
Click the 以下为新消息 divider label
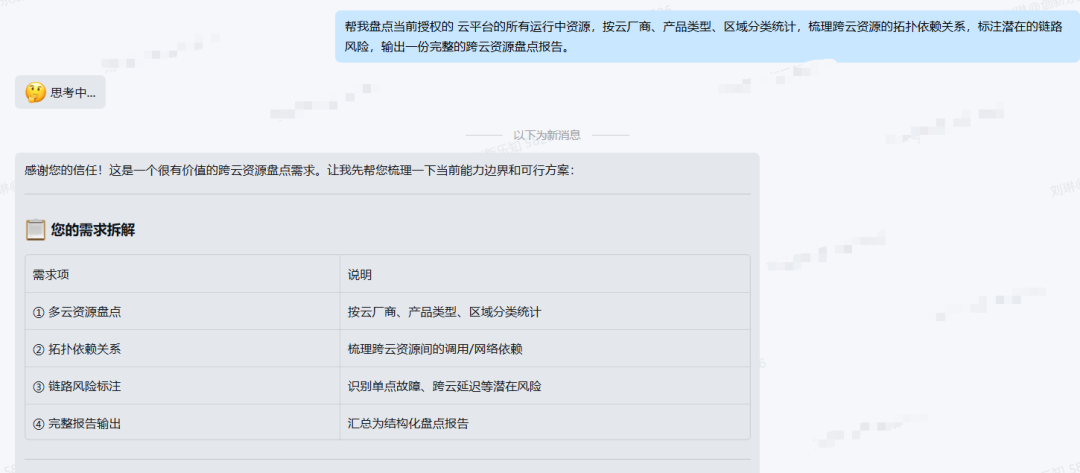click(547, 135)
